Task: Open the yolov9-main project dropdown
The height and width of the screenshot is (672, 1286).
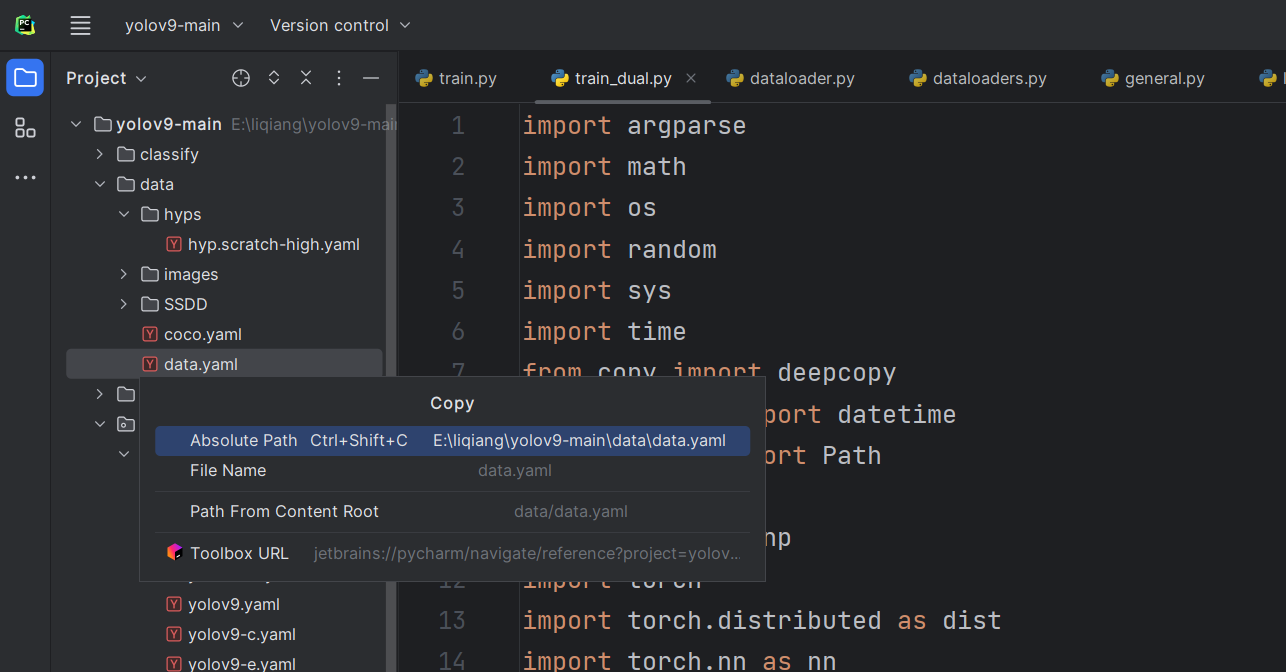Action: pyautogui.click(x=184, y=25)
